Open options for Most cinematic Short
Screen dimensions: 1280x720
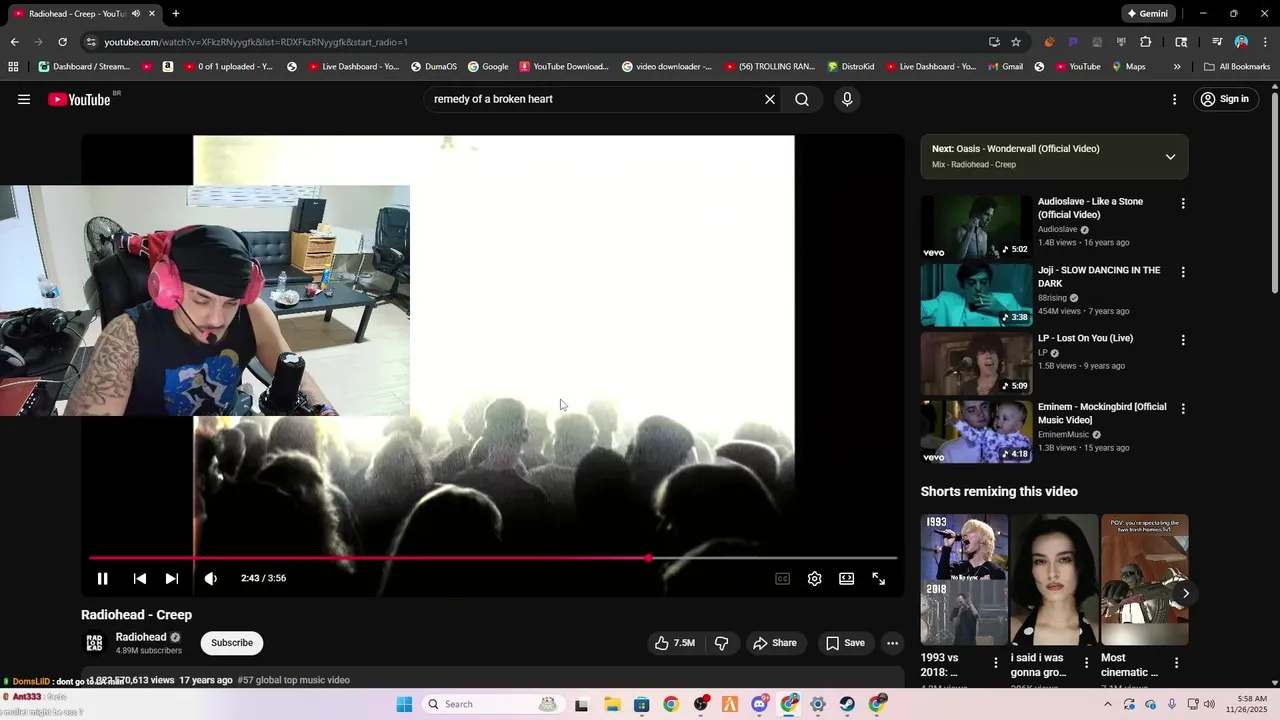click(x=1176, y=662)
